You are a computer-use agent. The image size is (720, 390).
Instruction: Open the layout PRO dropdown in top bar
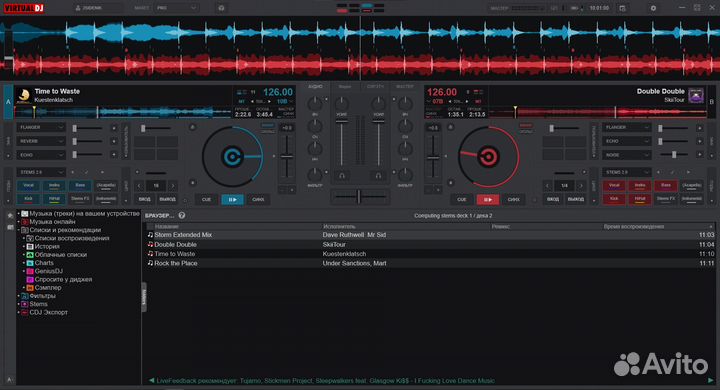176,8
